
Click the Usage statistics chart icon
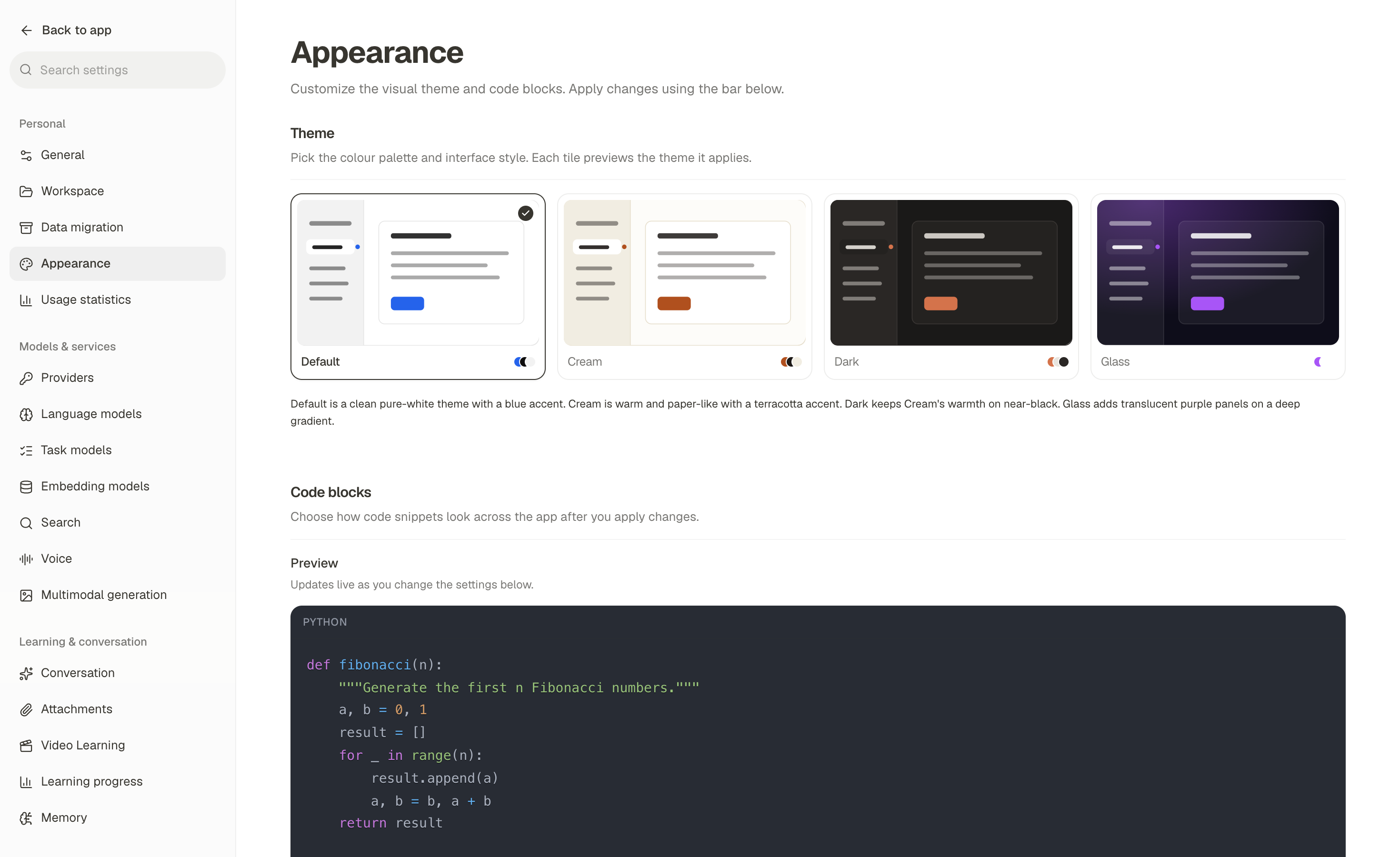(x=26, y=300)
